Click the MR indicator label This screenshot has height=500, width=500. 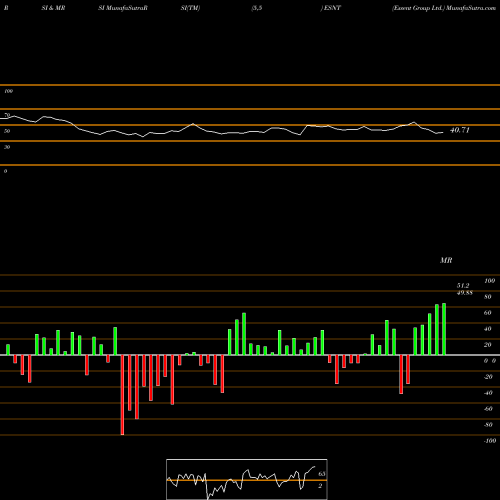tap(446, 260)
